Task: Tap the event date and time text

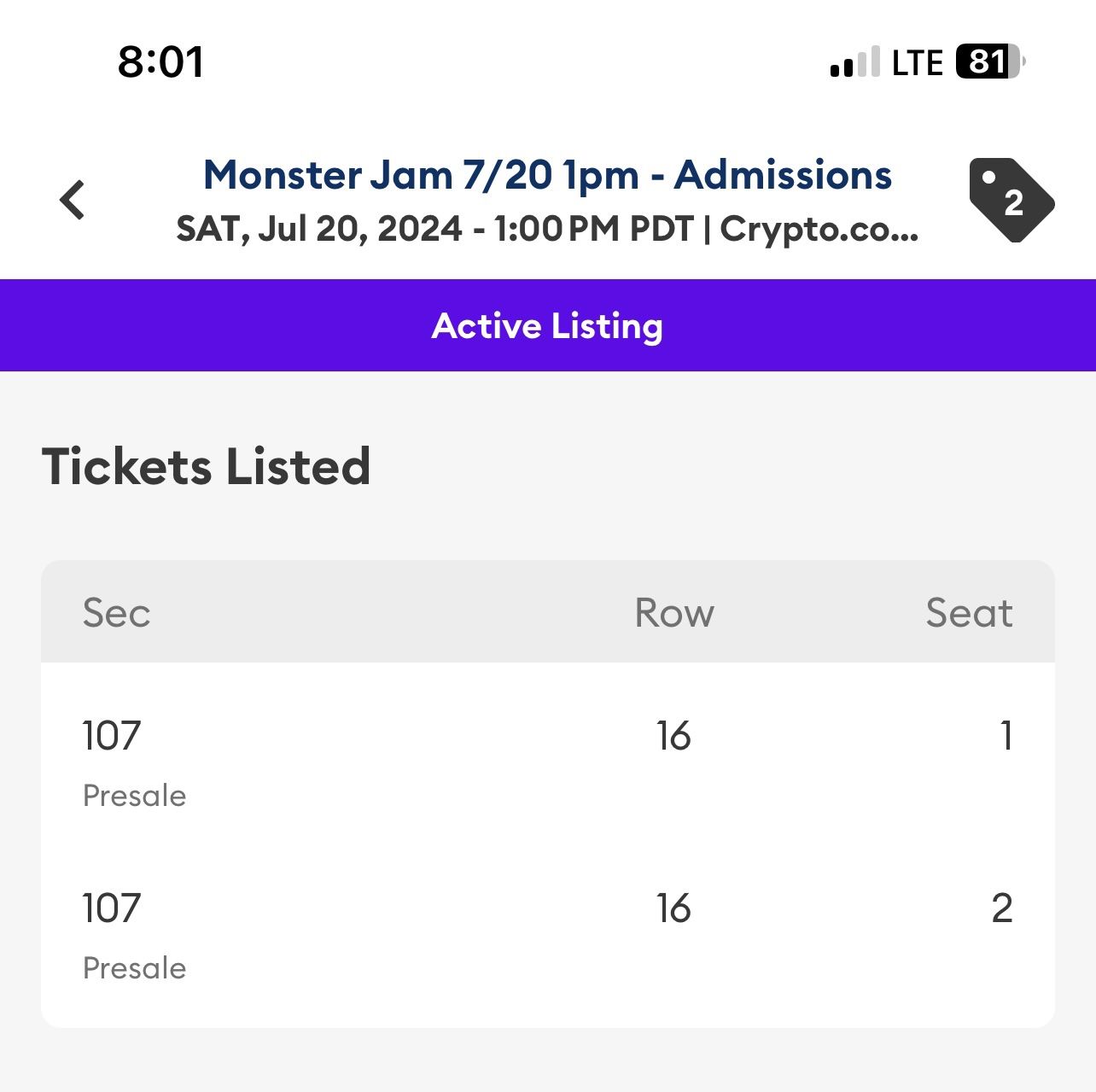Action: coord(547,229)
